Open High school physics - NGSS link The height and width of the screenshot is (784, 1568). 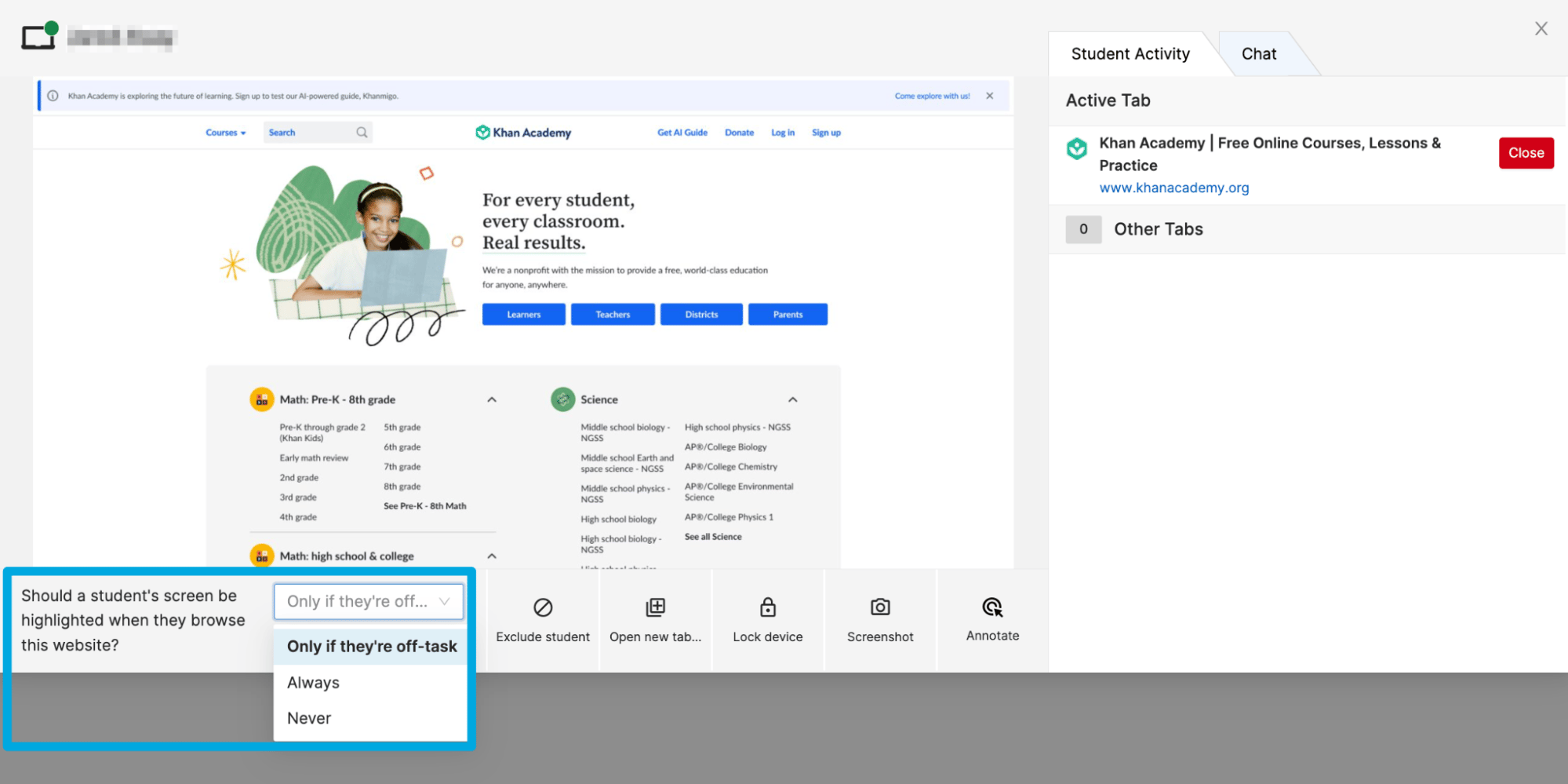[x=737, y=428]
